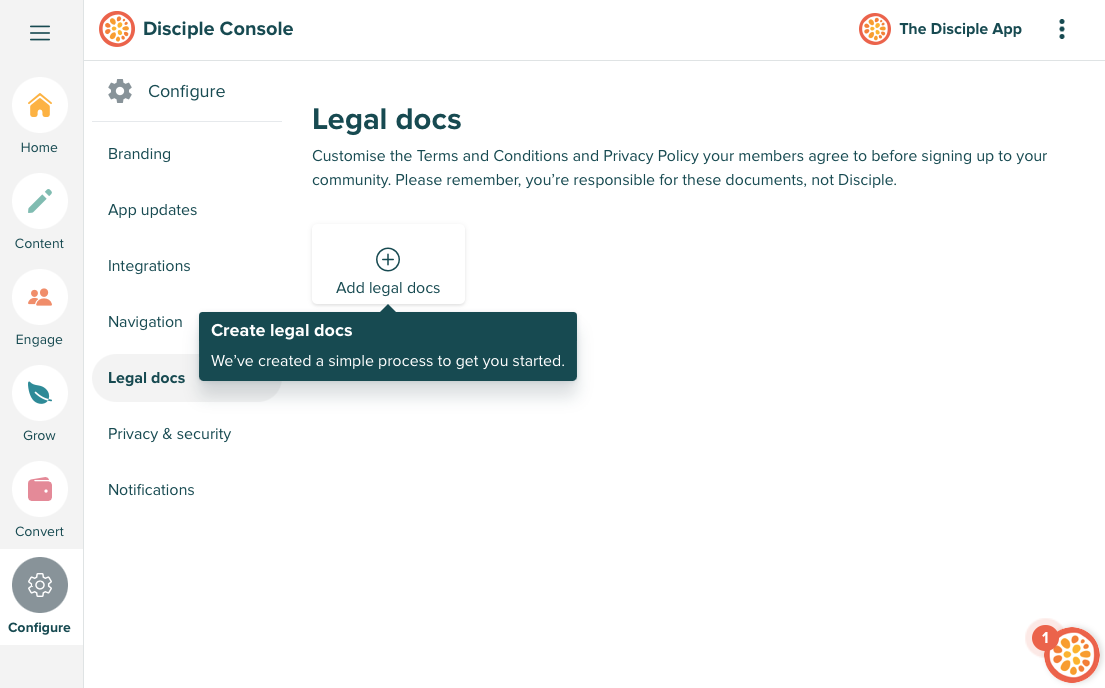Open Integrations settings
Screen dimensions: 1105x688
point(149,266)
